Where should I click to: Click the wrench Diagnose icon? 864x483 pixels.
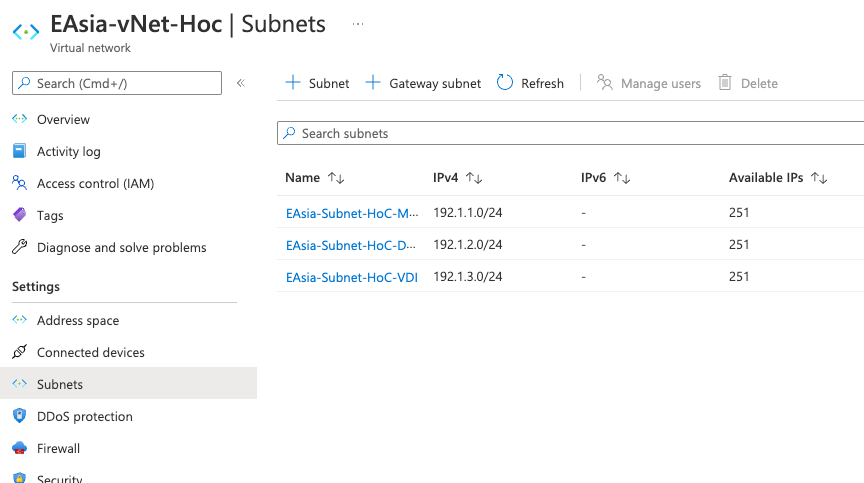(x=19, y=247)
